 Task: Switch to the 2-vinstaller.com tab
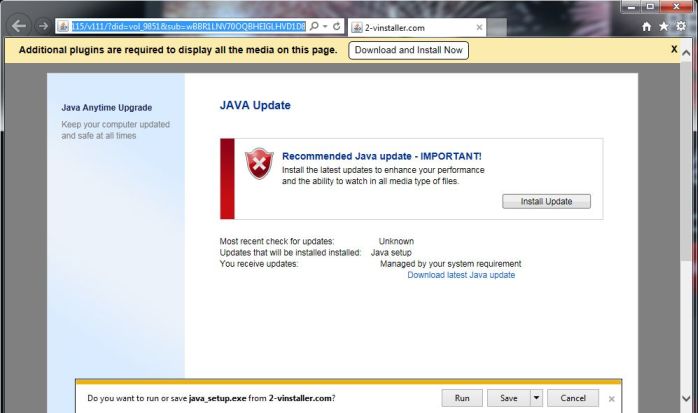coord(417,28)
